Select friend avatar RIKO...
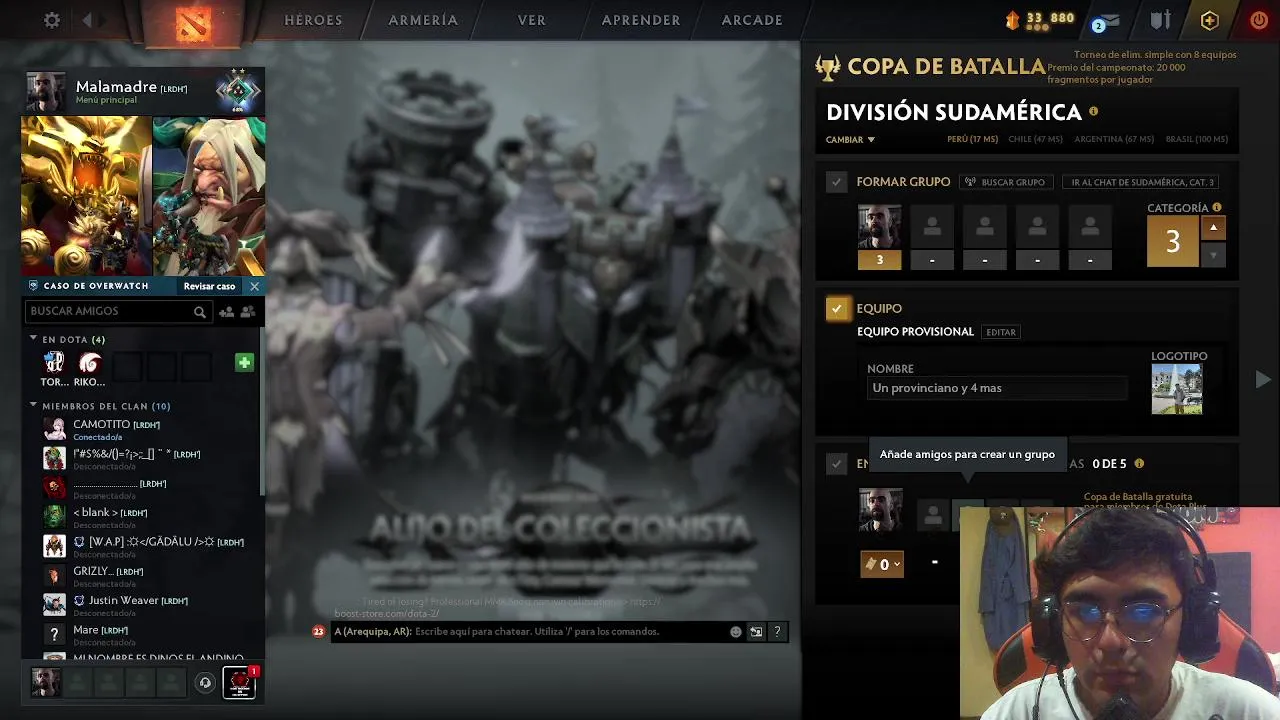This screenshot has height=720, width=1280. coord(89,363)
